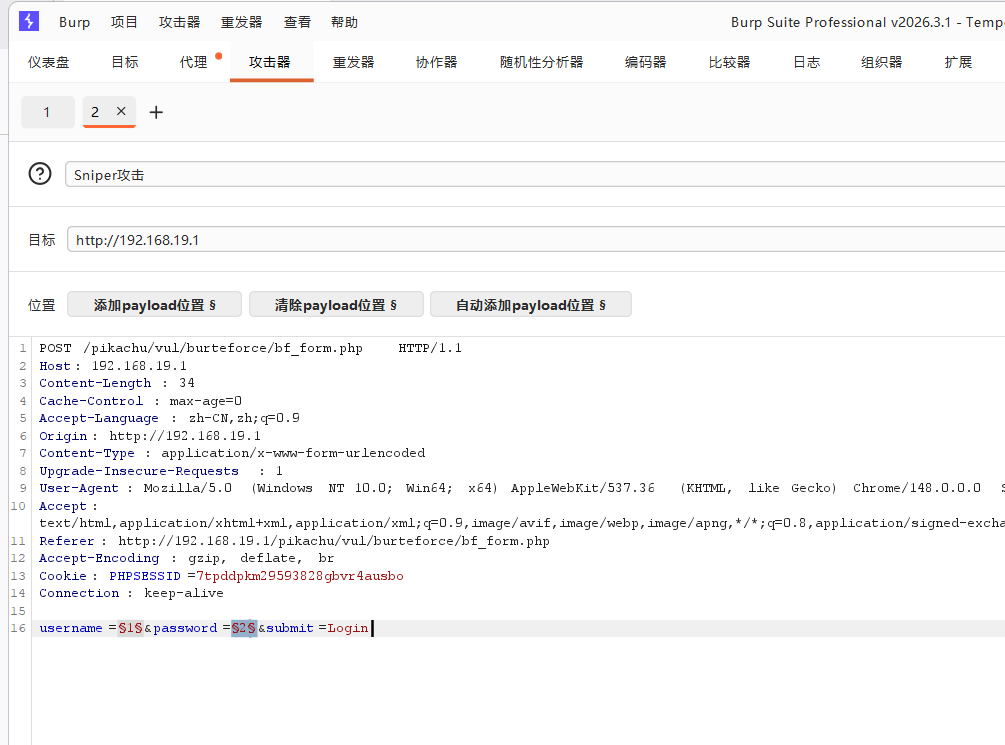
Task: Select the 攻击器 main tab
Action: [270, 62]
